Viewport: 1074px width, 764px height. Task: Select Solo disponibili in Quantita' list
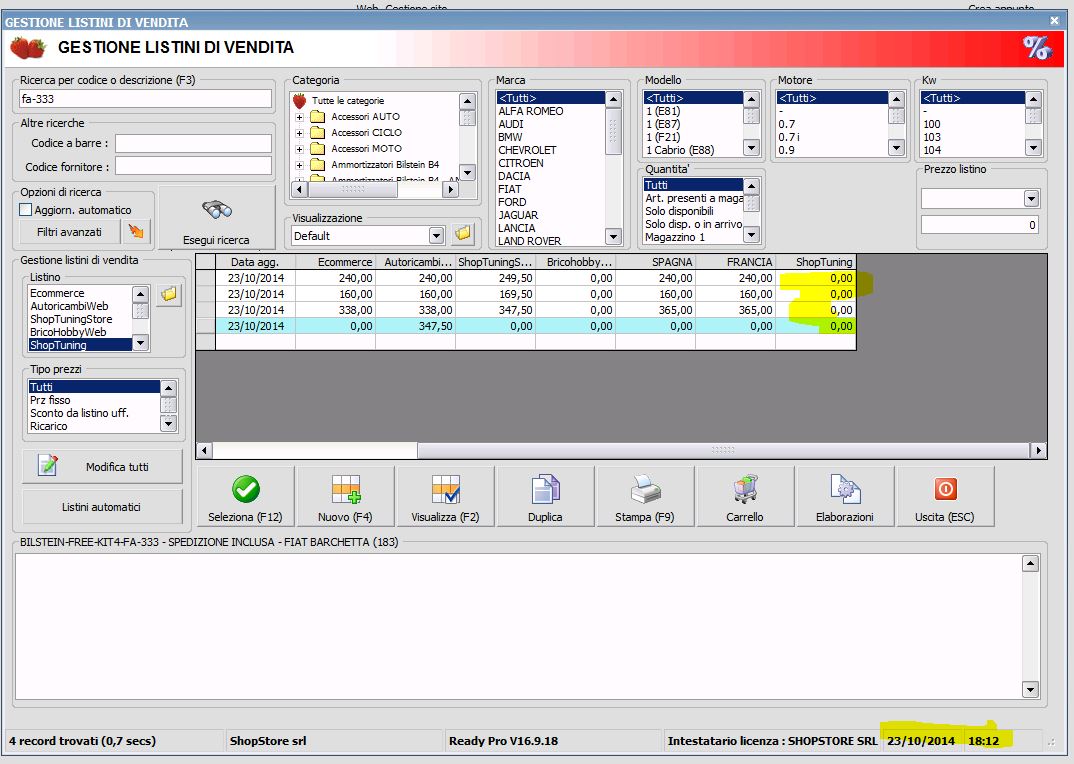693,211
